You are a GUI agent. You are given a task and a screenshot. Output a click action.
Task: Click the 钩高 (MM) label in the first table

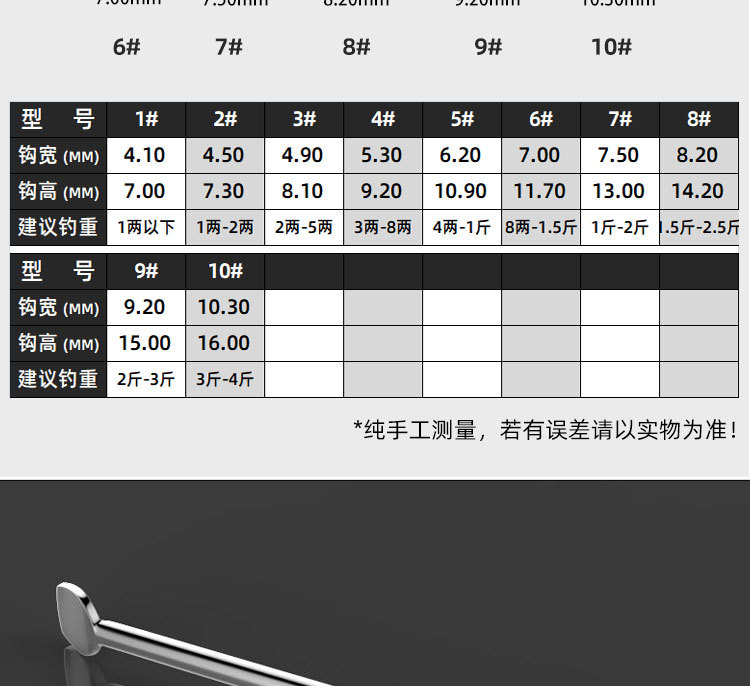click(58, 191)
